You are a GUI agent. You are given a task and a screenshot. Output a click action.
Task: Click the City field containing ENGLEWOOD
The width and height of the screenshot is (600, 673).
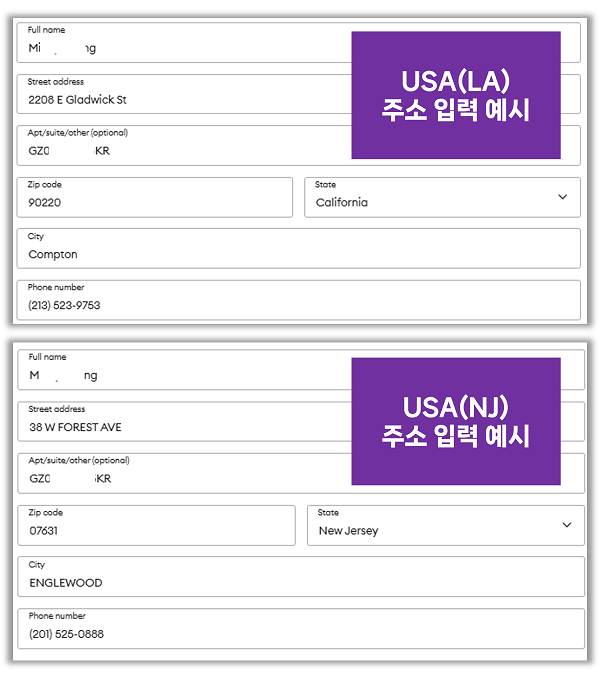click(300, 576)
